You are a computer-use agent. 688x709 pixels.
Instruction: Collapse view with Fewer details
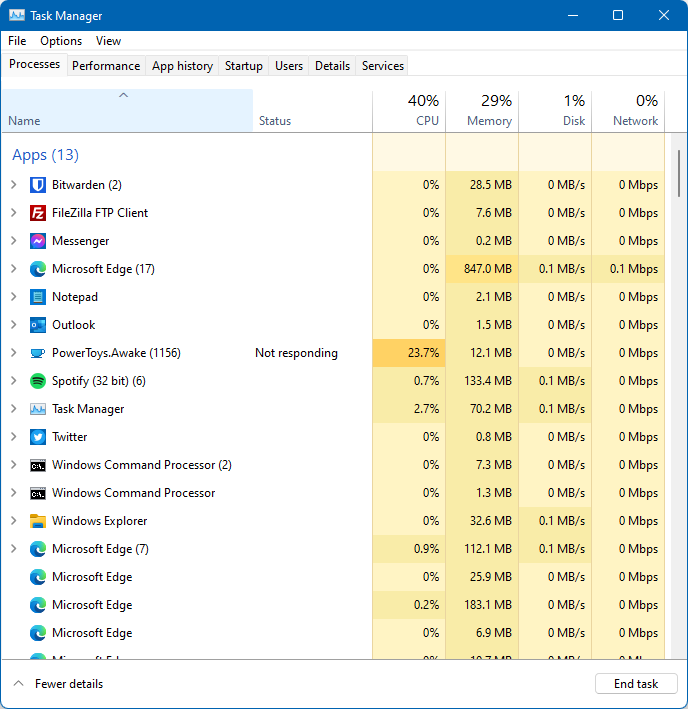pyautogui.click(x=59, y=684)
